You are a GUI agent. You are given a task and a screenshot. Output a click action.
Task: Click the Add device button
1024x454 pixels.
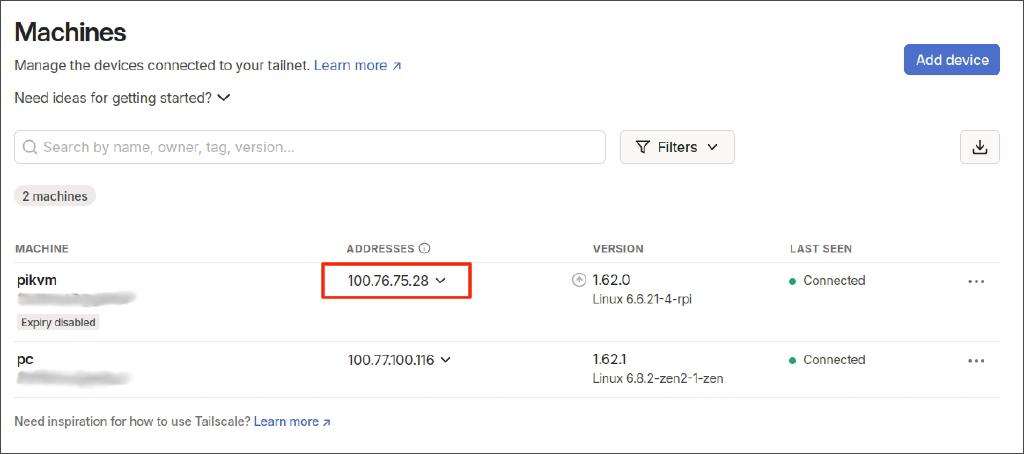pos(951,60)
